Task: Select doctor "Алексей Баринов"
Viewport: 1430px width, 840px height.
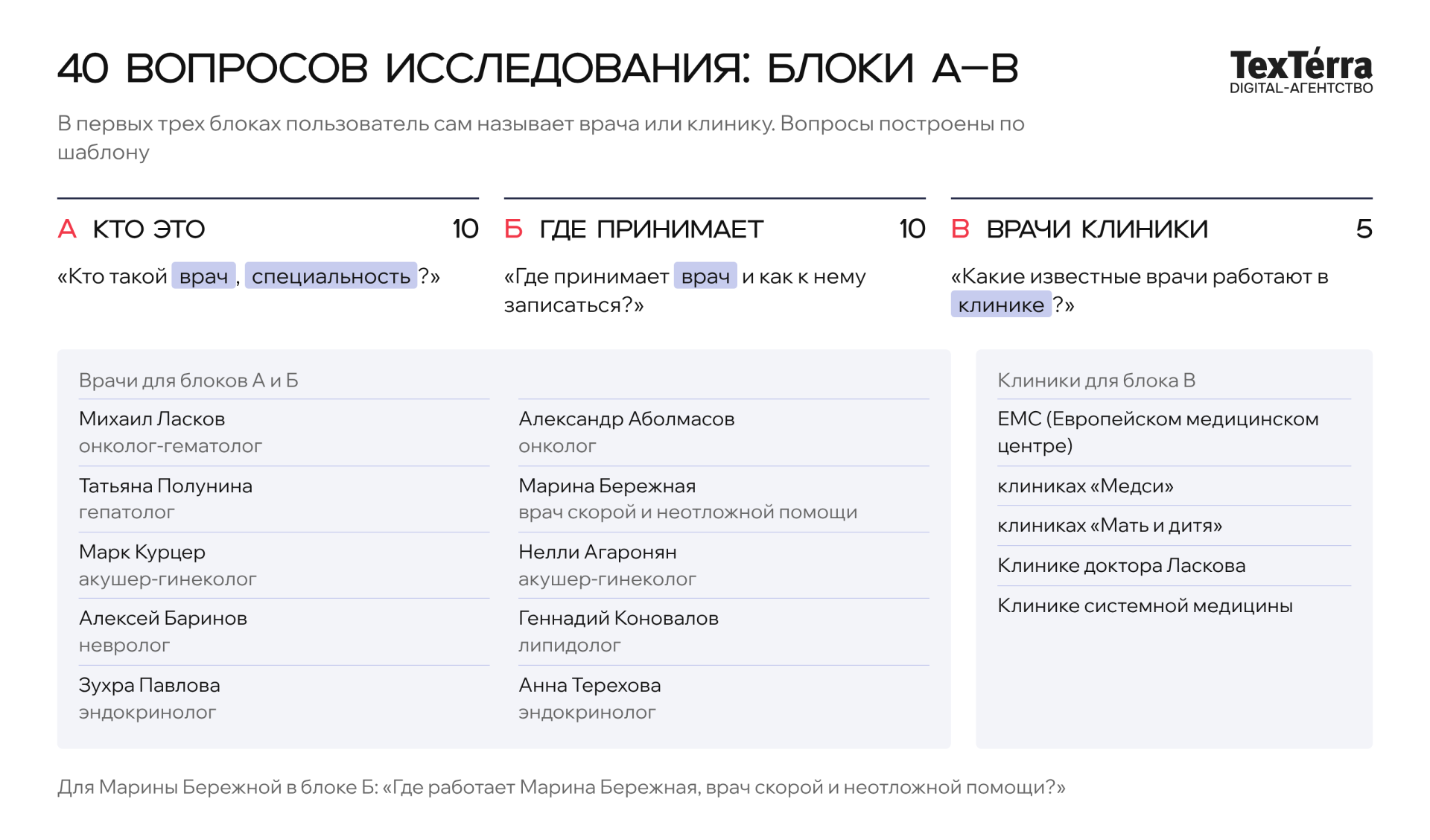Action: click(x=163, y=618)
